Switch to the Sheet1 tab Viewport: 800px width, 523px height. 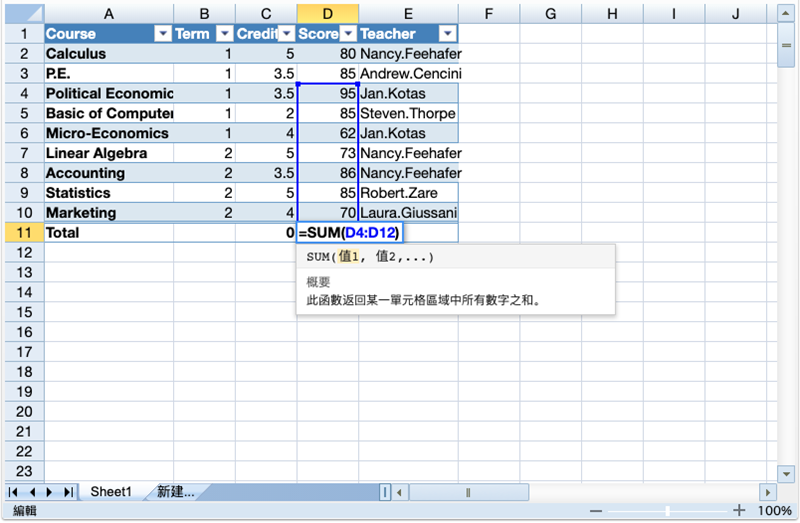pos(110,492)
